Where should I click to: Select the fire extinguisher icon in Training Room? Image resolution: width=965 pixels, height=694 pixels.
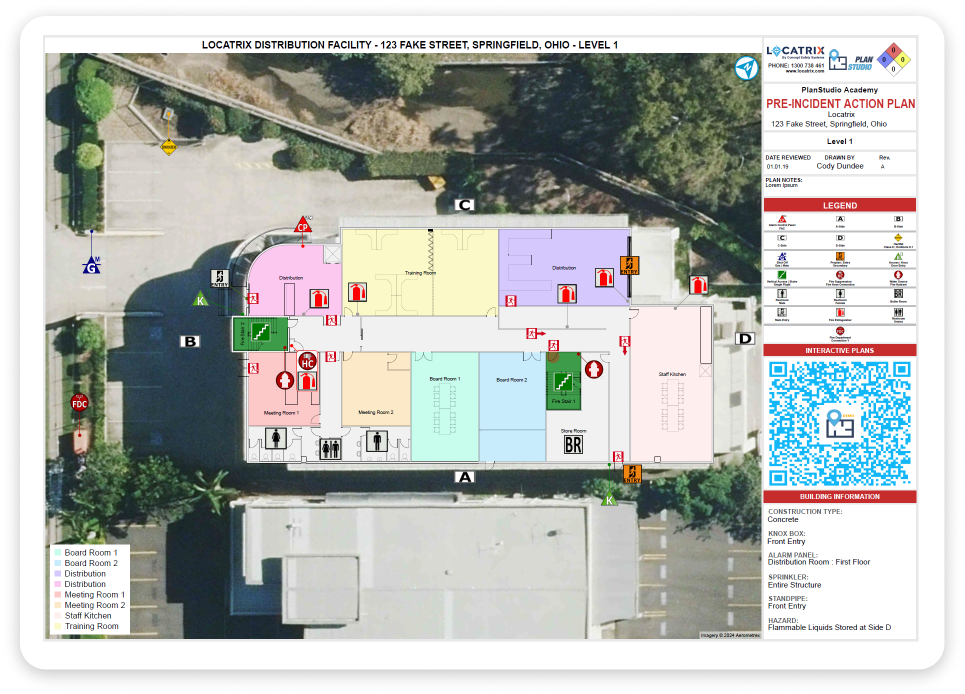(356, 292)
